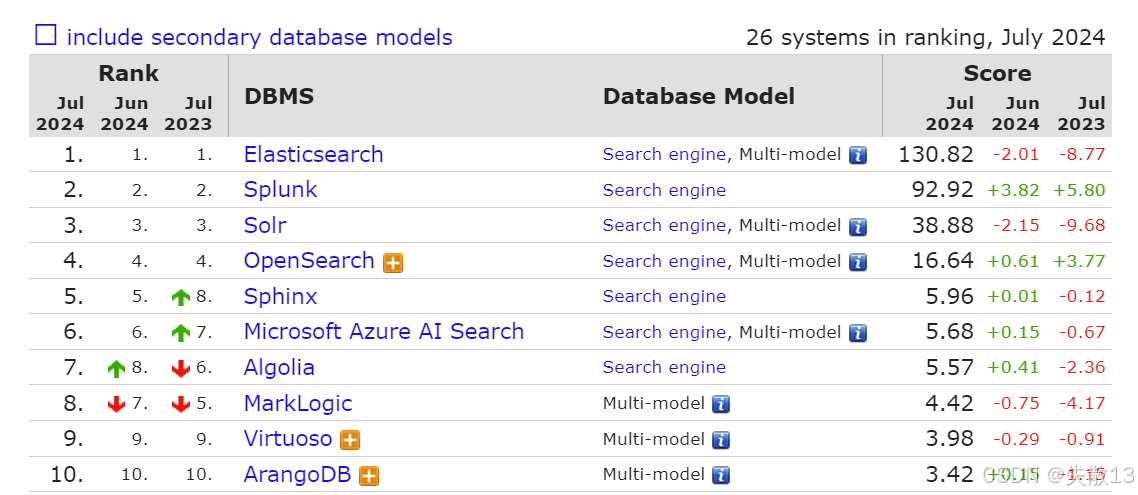Click info icon in Elasticsearch row

pyautogui.click(x=858, y=155)
